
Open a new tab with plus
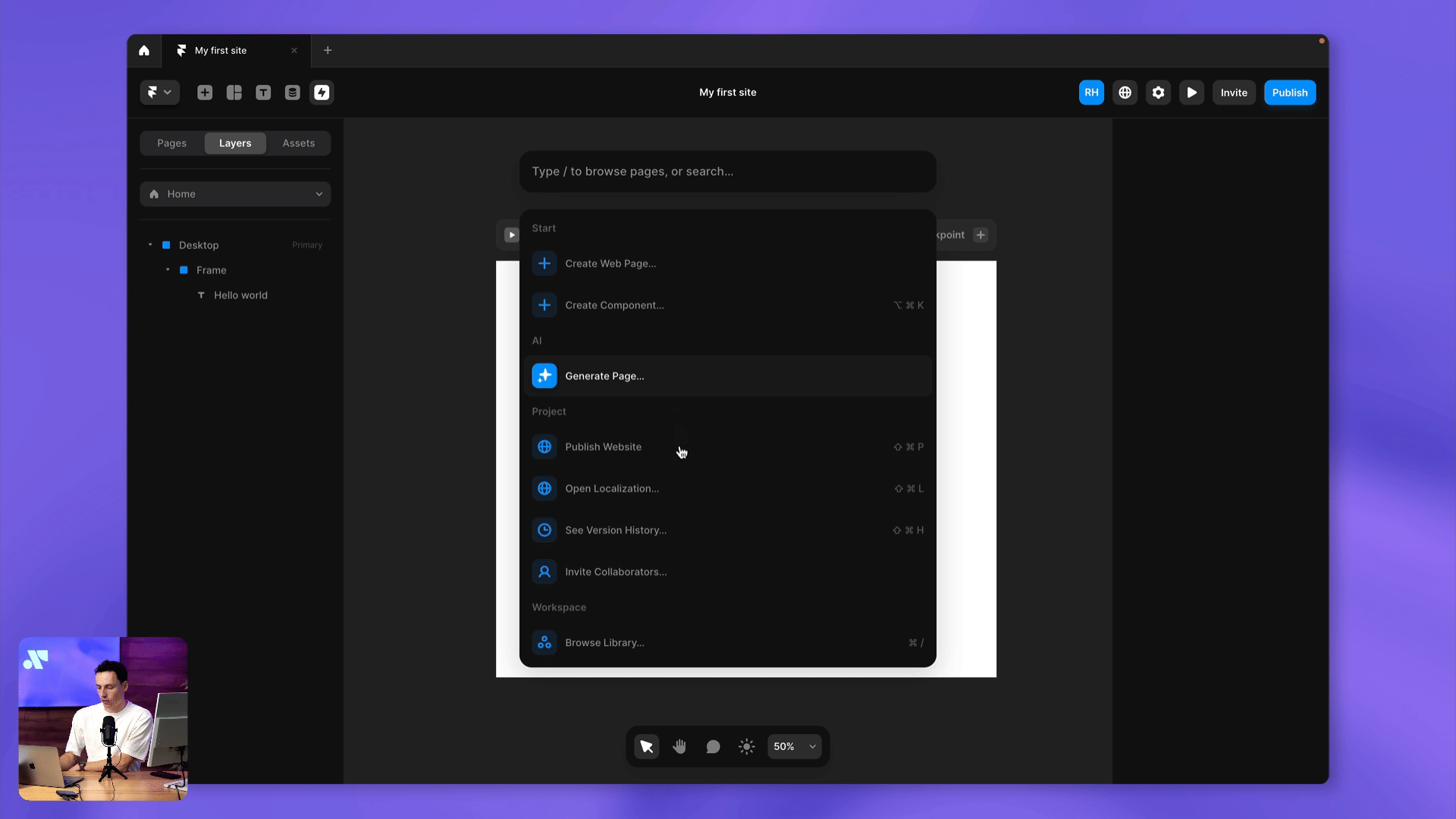tap(328, 51)
